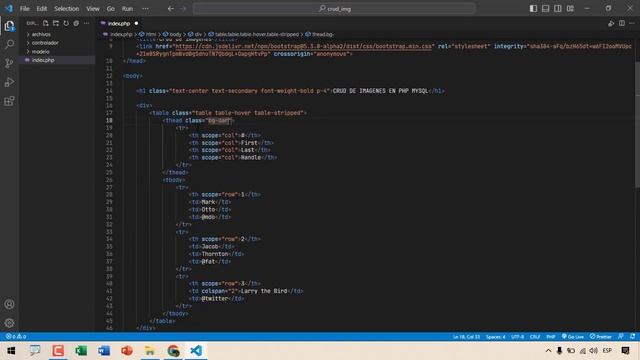Image resolution: width=640 pixels, height=360 pixels.
Task: Click index.php in the breadcrumb
Action: [121, 34]
